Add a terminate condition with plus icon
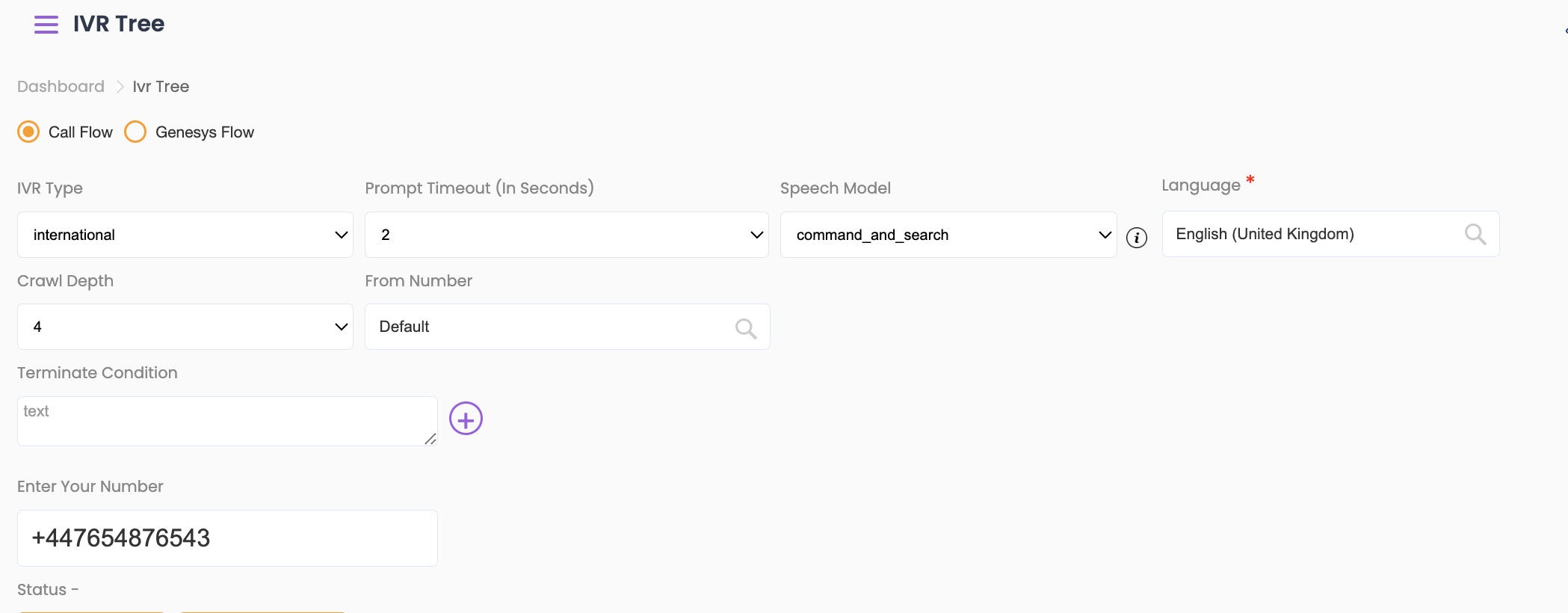The image size is (1568, 613). [466, 419]
